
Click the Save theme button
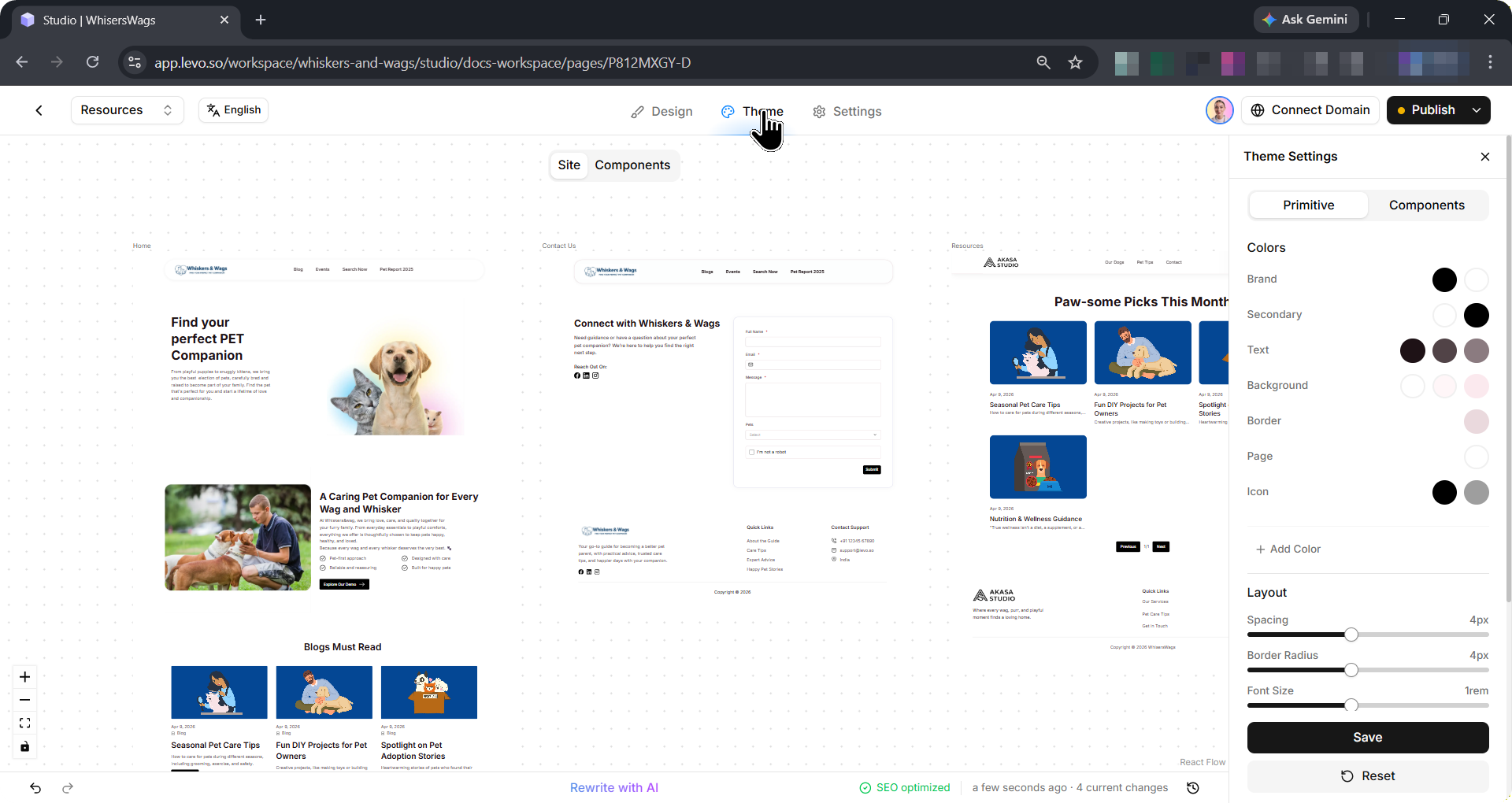(1367, 738)
